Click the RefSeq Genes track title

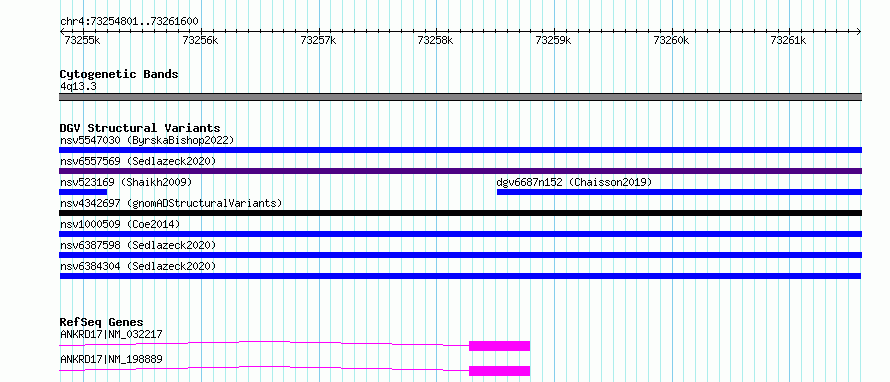pyautogui.click(x=102, y=322)
